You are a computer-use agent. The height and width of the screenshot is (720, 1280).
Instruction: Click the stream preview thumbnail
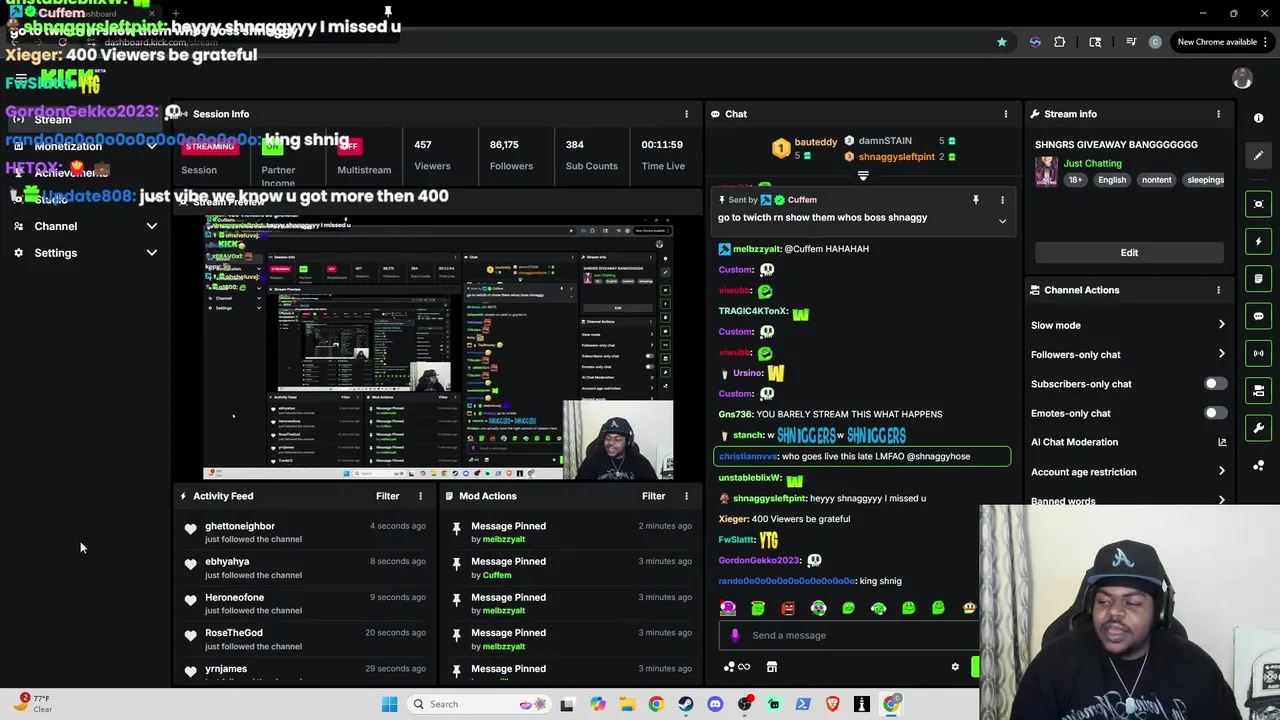(x=438, y=346)
